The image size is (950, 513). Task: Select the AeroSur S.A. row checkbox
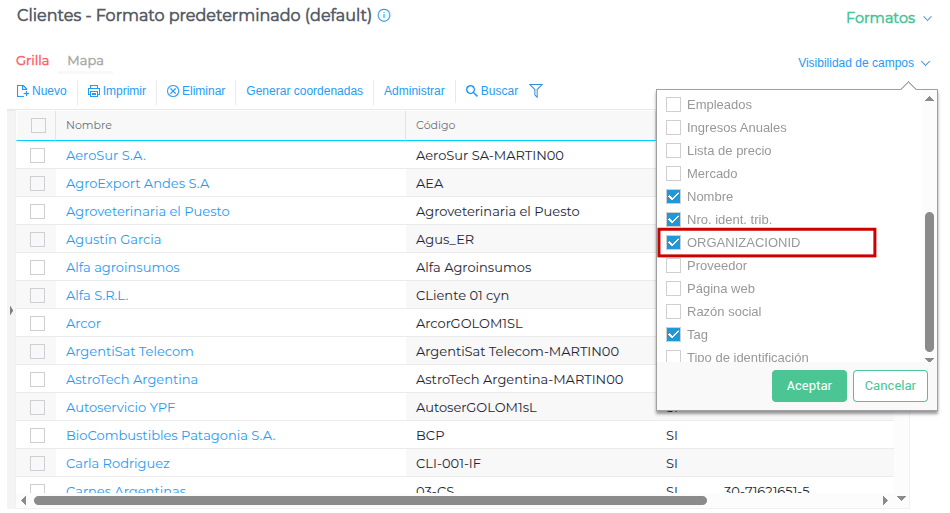38,156
